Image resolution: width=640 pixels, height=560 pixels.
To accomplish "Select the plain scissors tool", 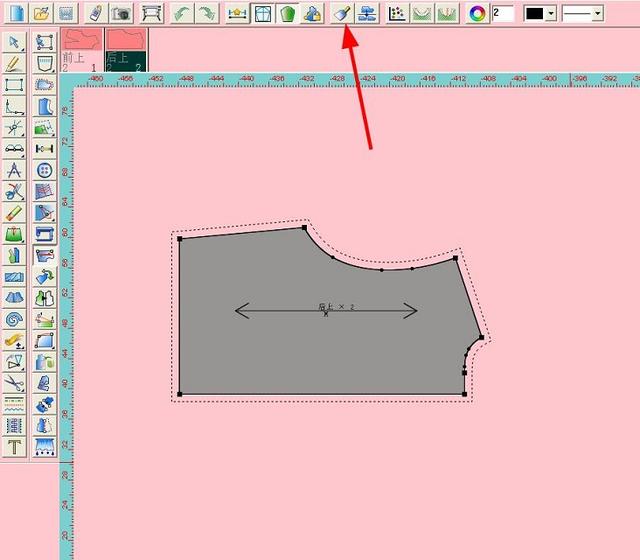I will pos(14,383).
